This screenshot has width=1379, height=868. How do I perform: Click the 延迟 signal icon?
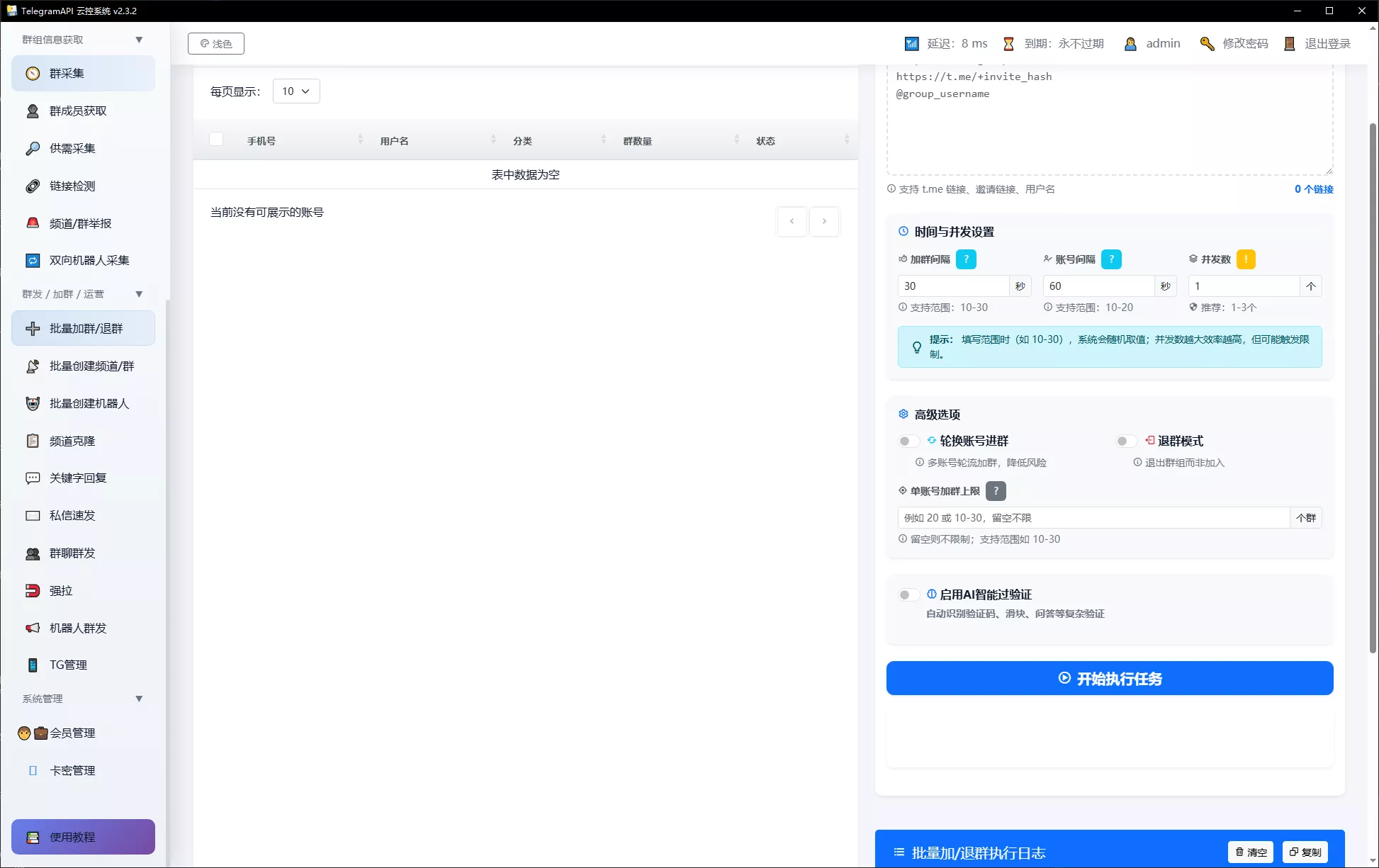pyautogui.click(x=912, y=44)
